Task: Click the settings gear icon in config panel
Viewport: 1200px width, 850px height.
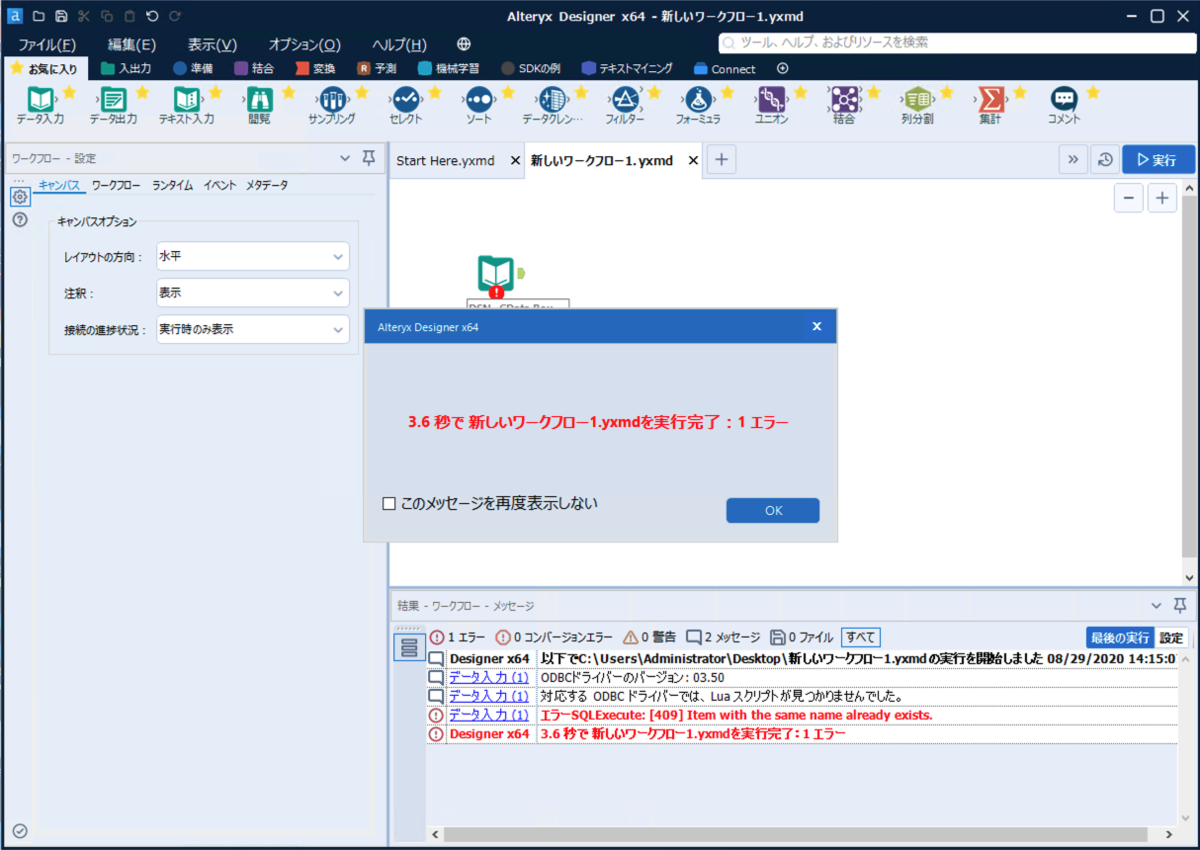Action: pos(20,197)
